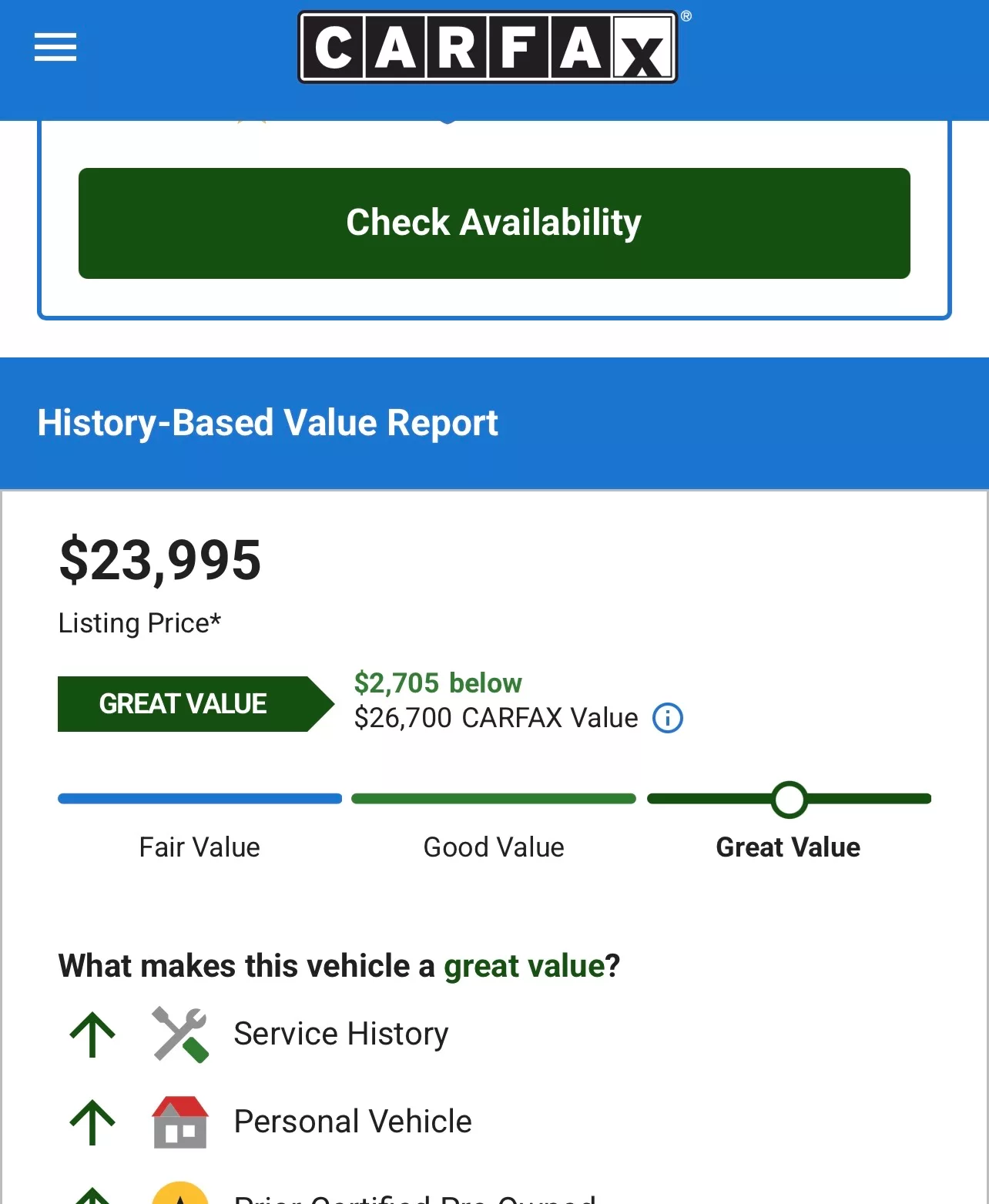The width and height of the screenshot is (989, 1204).
Task: Click the Personal Vehicle house icon
Action: coord(180,1122)
